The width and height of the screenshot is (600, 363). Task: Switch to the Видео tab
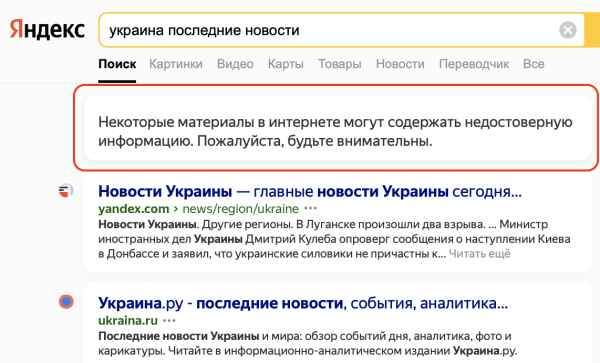tap(235, 64)
